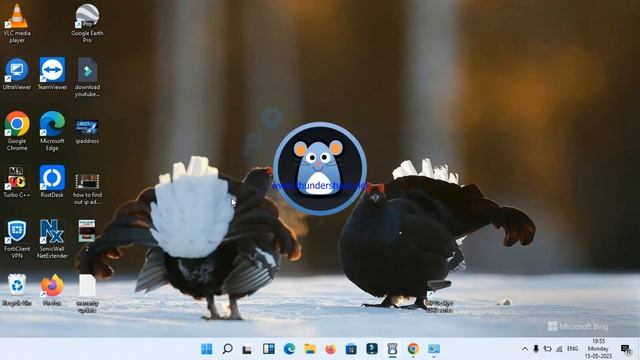Select the Google Chrome desktop shortcut
Screen dimensions: 640x360
coord(17,131)
